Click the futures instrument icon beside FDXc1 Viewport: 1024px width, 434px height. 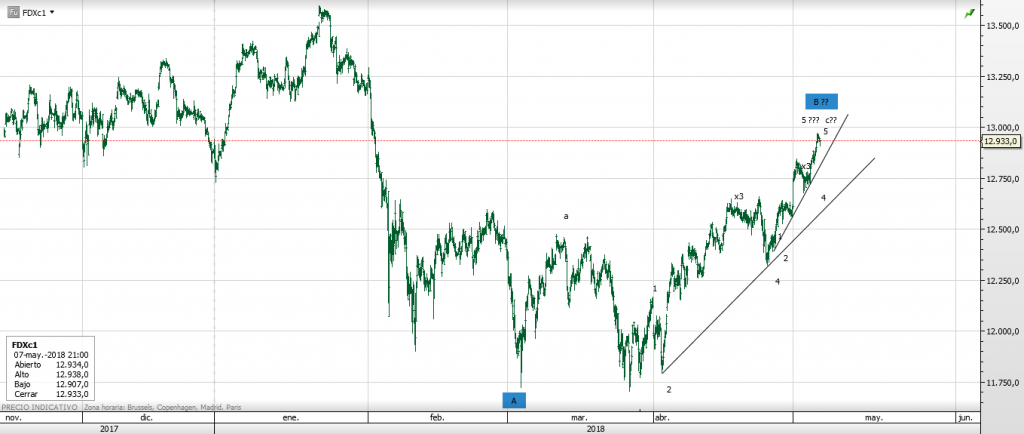point(13,13)
